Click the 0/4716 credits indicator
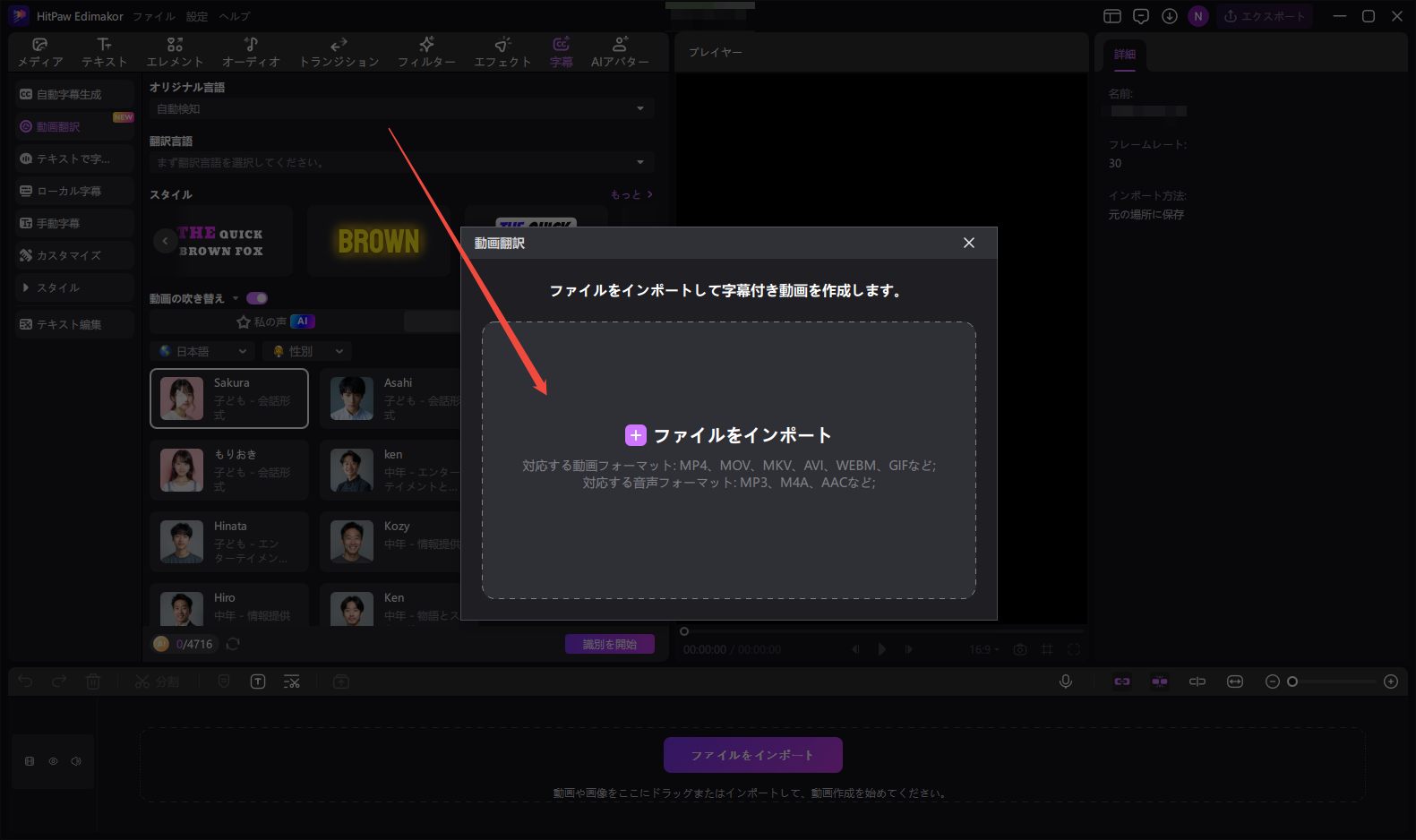Image resolution: width=1416 pixels, height=840 pixels. 185,644
